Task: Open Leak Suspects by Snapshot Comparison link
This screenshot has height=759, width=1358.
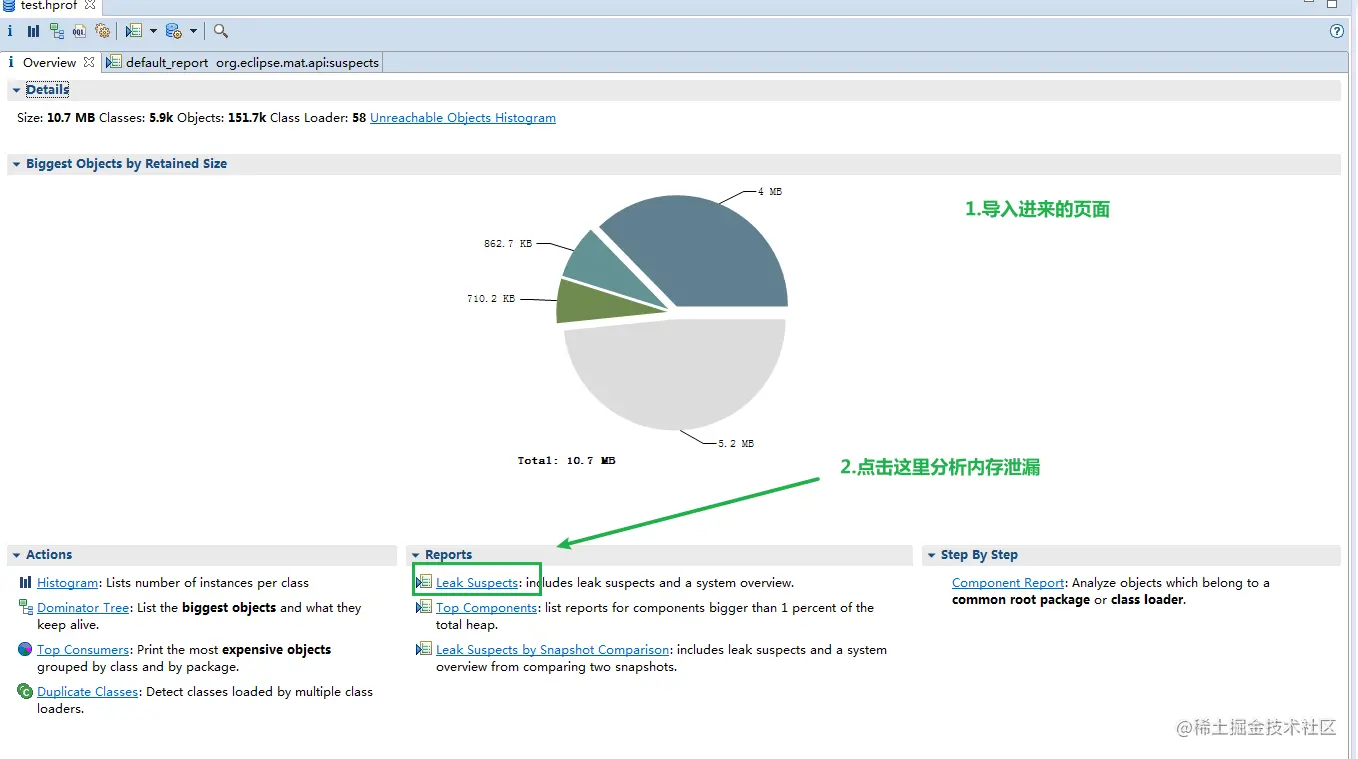Action: coord(553,650)
